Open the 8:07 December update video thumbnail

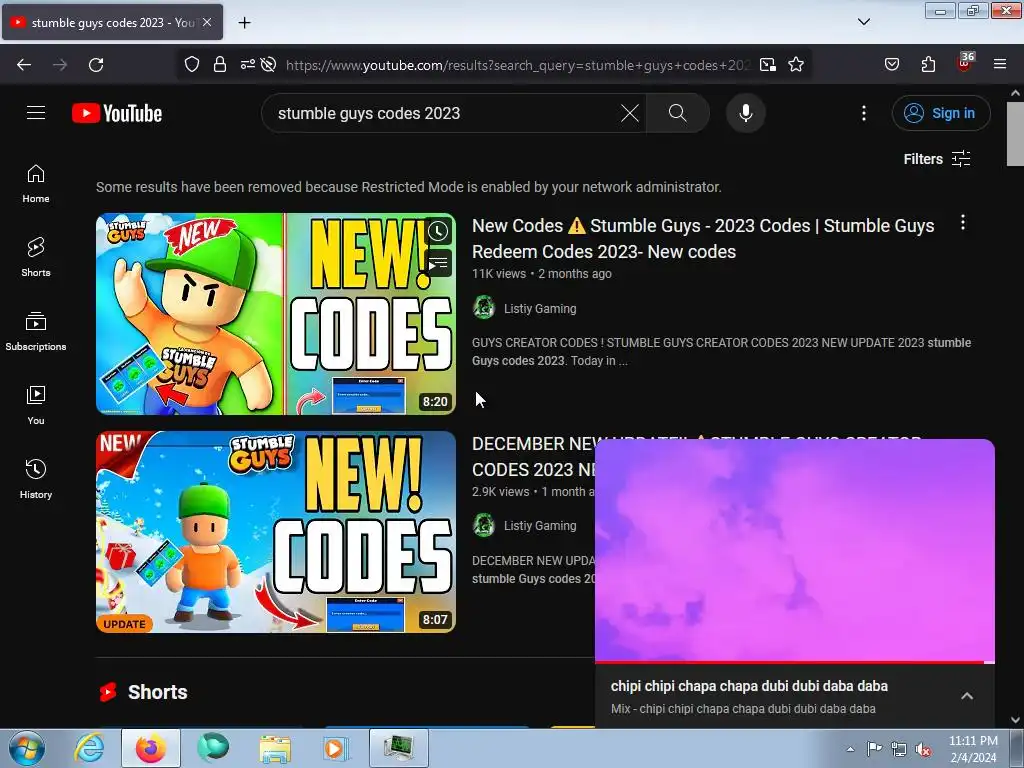coord(276,532)
